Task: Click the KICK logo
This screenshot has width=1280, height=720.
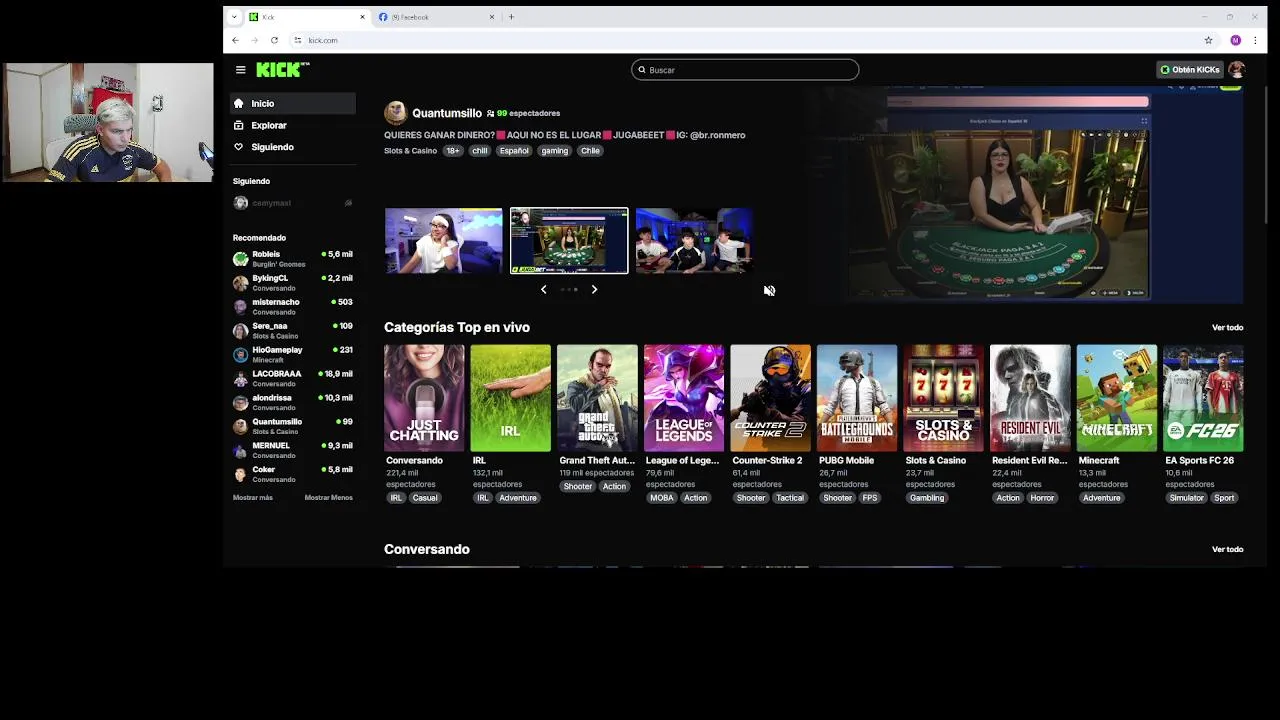Action: [x=283, y=69]
